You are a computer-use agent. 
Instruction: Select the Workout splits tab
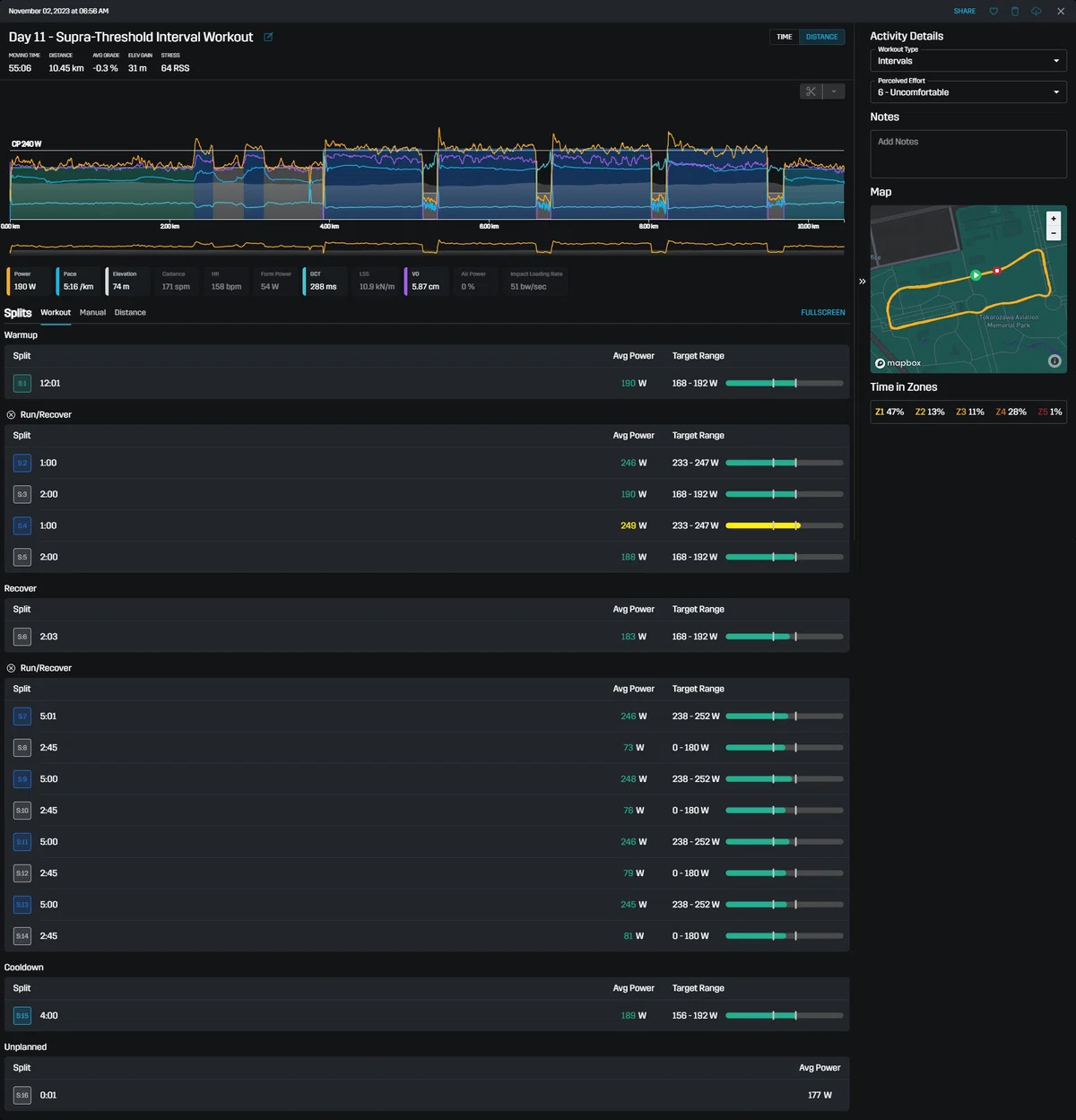pos(56,312)
